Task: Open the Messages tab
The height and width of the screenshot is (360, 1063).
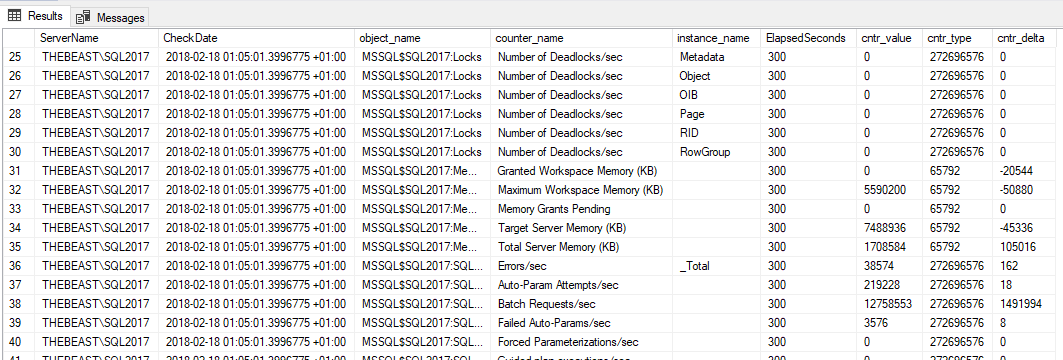Action: pyautogui.click(x=110, y=17)
